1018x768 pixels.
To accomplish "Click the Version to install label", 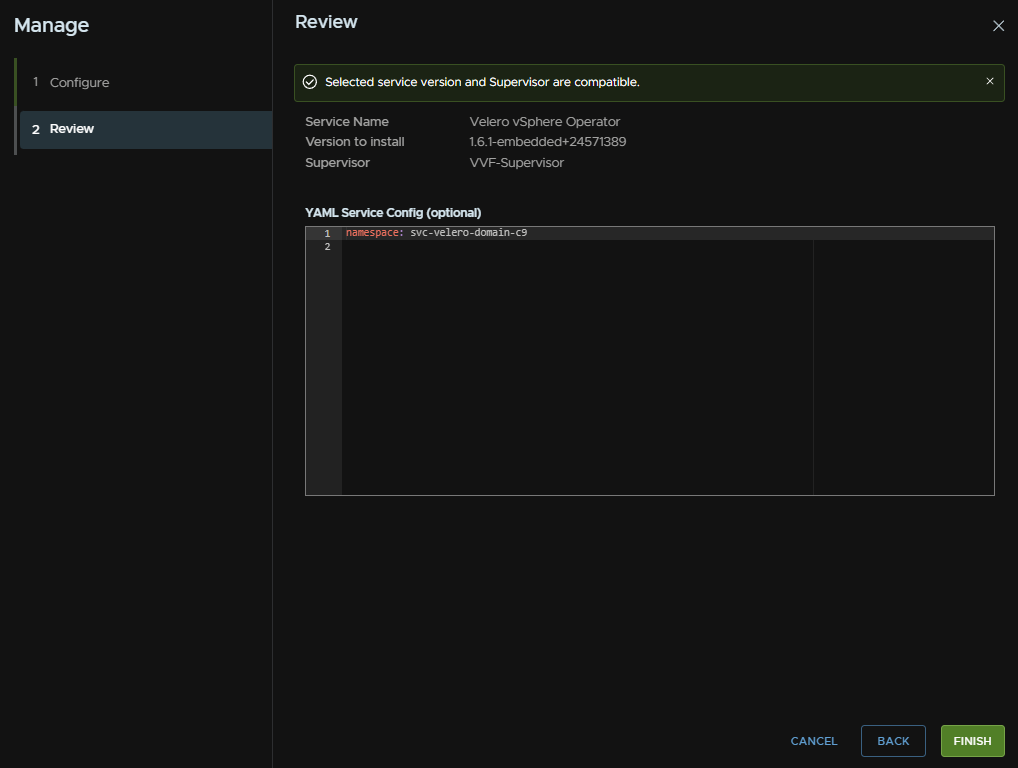I will pyautogui.click(x=354, y=142).
